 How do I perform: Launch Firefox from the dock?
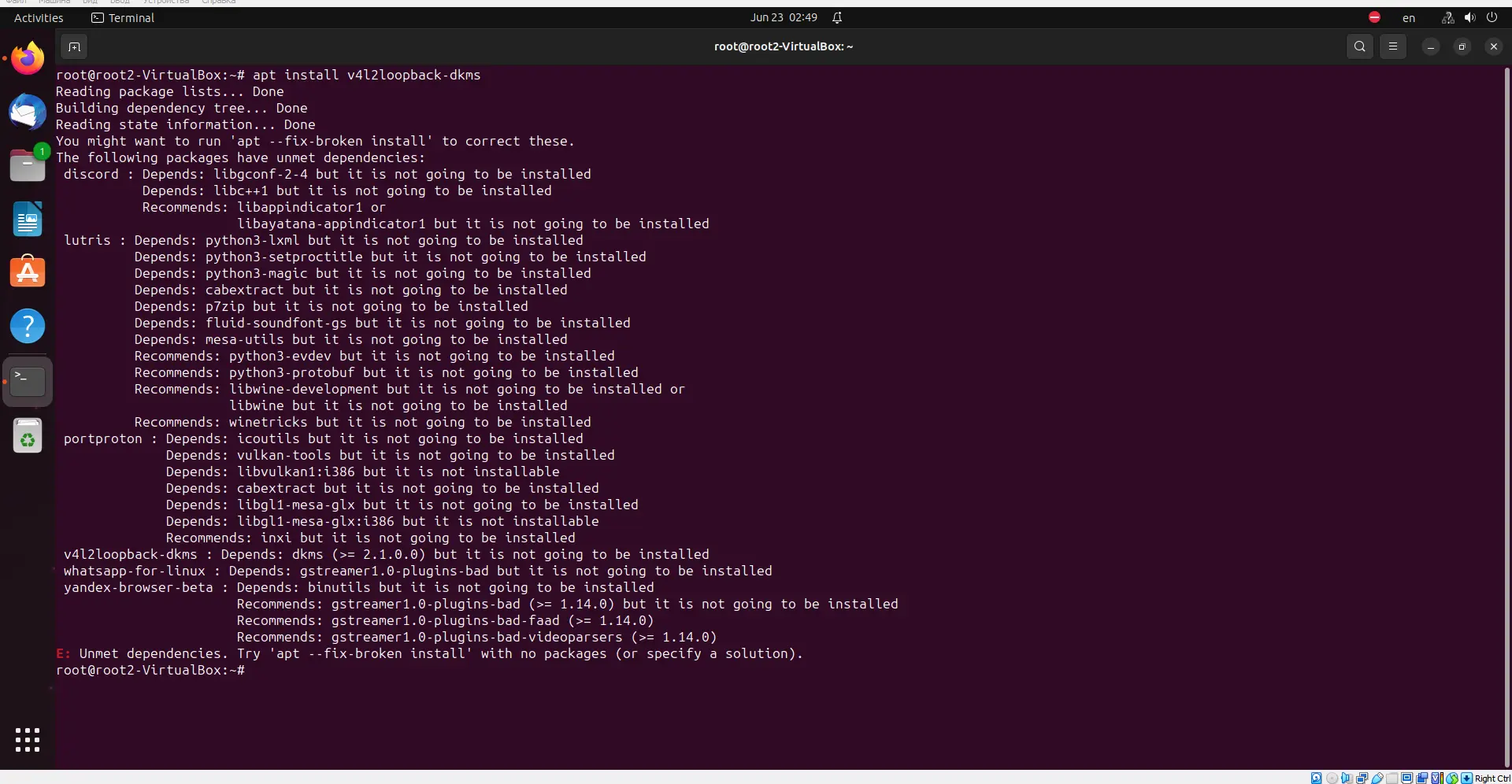point(28,58)
